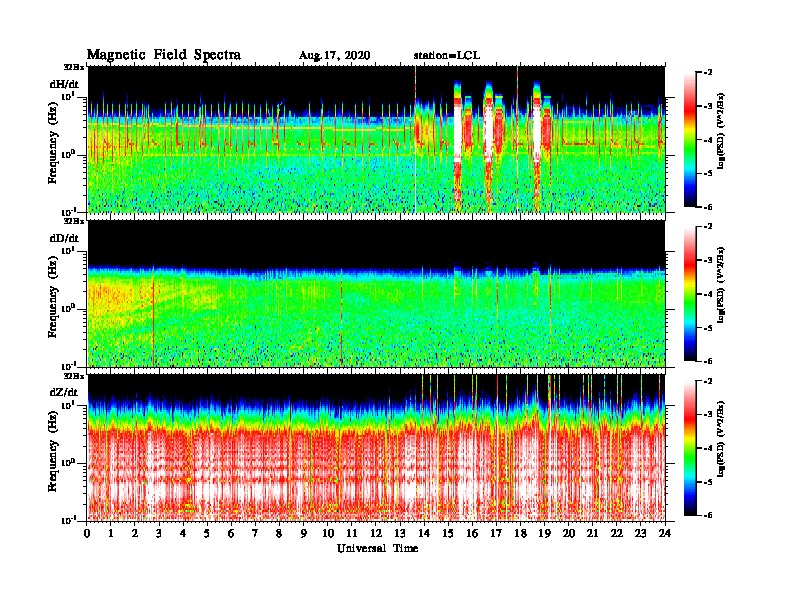
Task: Click the "Universal Time" axis title
Action: [x=377, y=548]
